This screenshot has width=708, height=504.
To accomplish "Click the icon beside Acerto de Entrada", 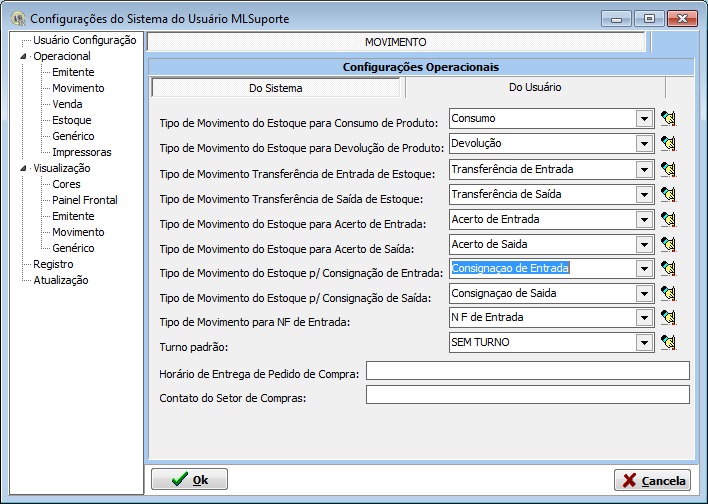I will tap(668, 219).
